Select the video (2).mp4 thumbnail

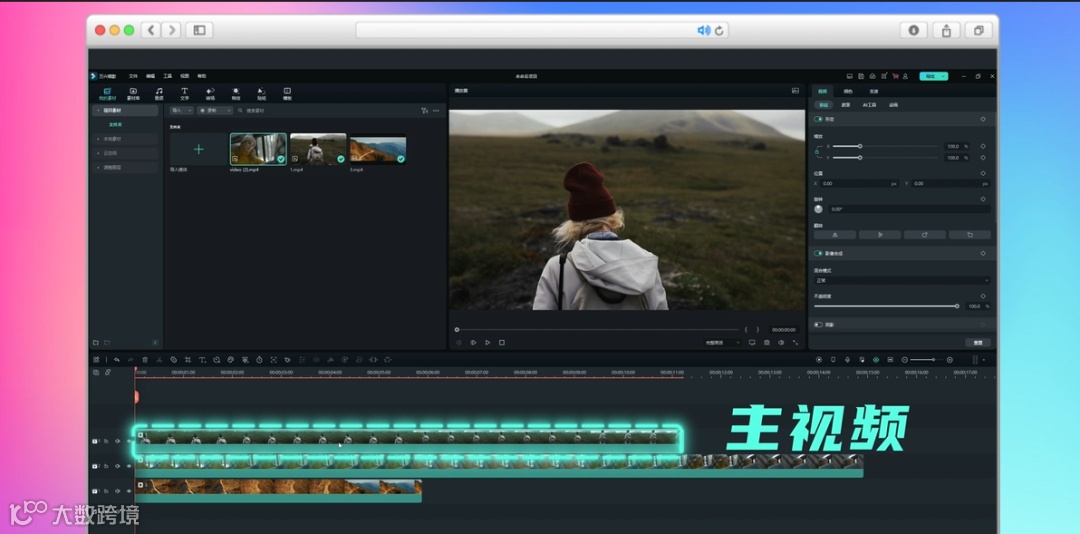point(258,149)
